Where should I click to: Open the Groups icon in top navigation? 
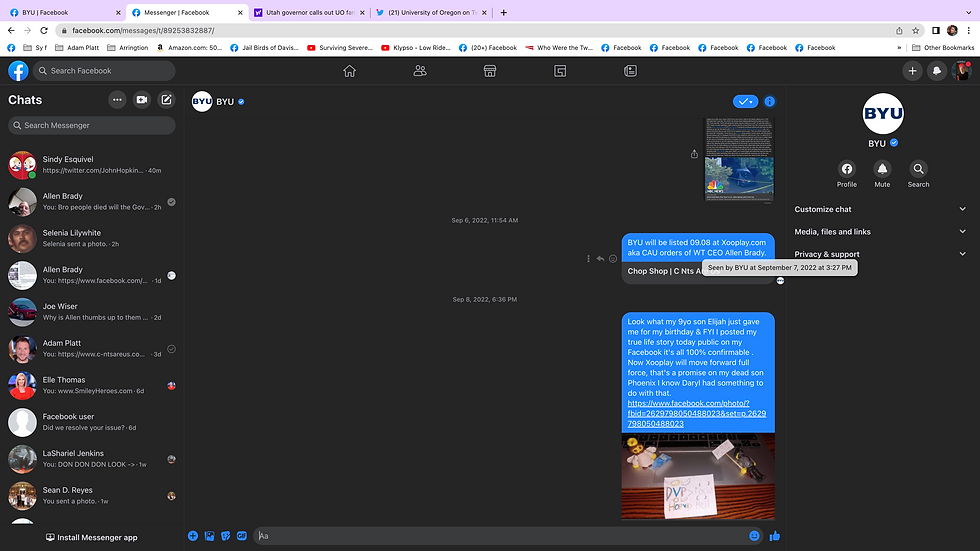coord(560,71)
